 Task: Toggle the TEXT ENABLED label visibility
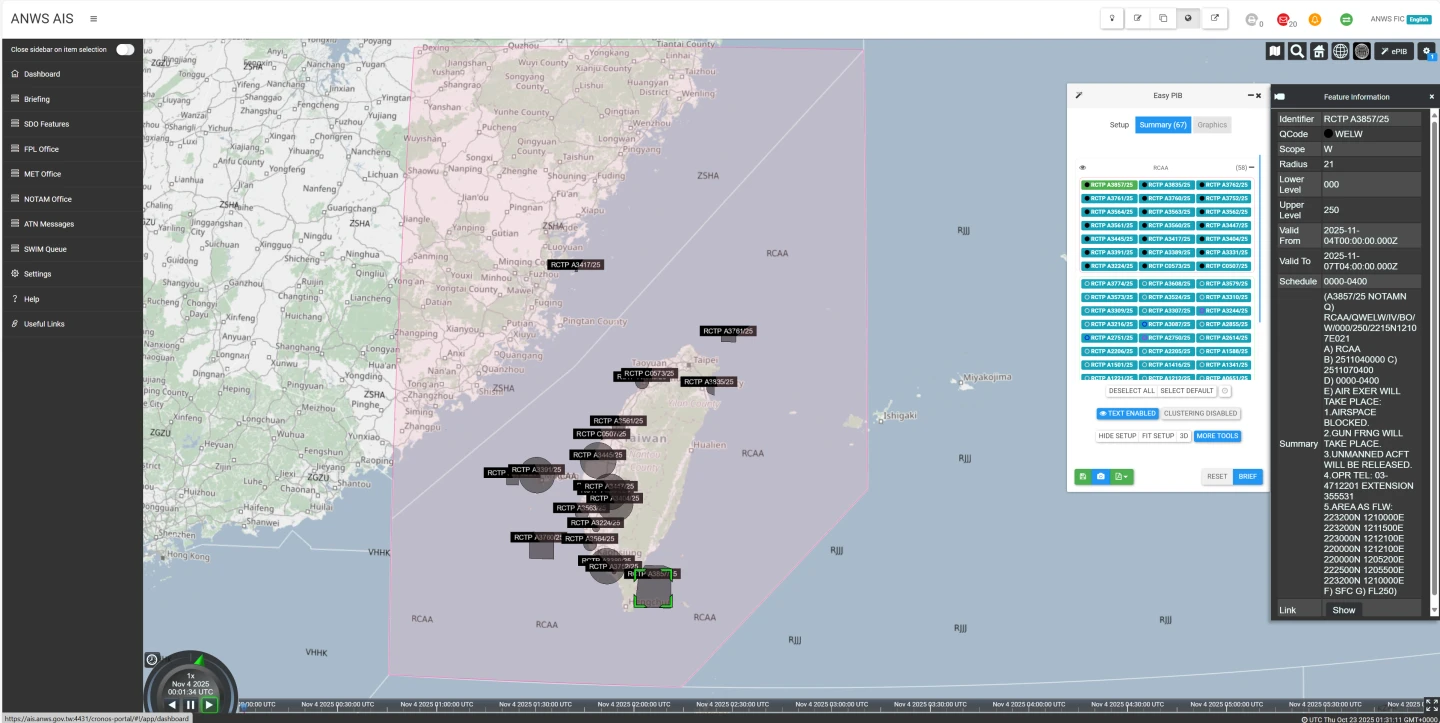click(x=1127, y=413)
